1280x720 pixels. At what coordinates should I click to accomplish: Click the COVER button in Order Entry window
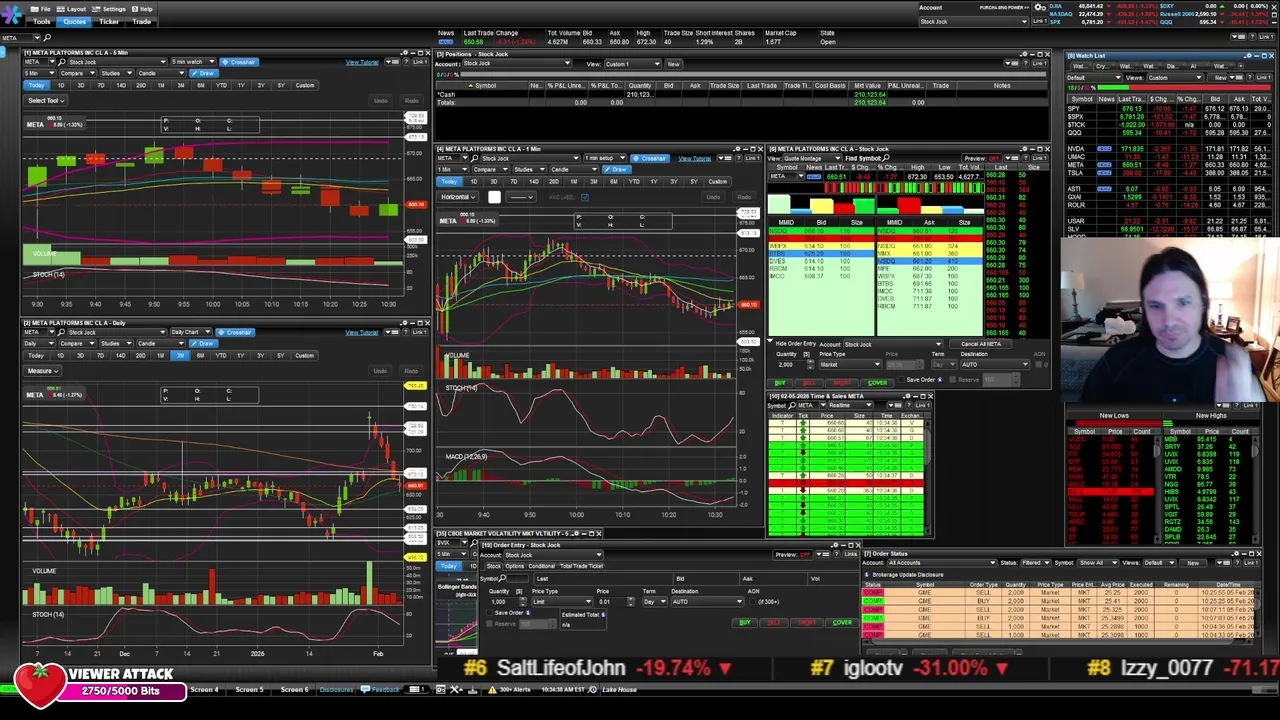(x=842, y=623)
